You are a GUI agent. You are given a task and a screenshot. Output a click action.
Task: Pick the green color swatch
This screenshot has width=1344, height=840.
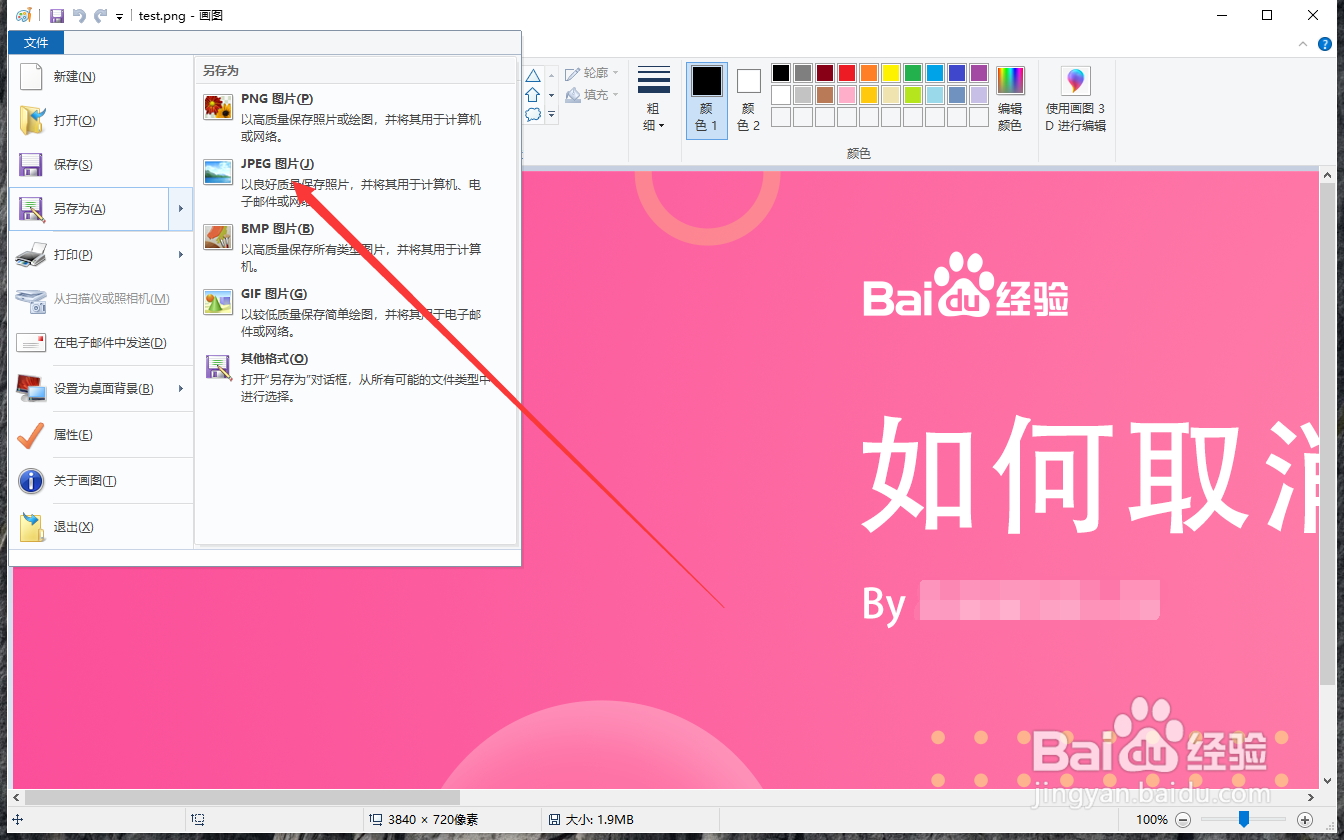[913, 73]
